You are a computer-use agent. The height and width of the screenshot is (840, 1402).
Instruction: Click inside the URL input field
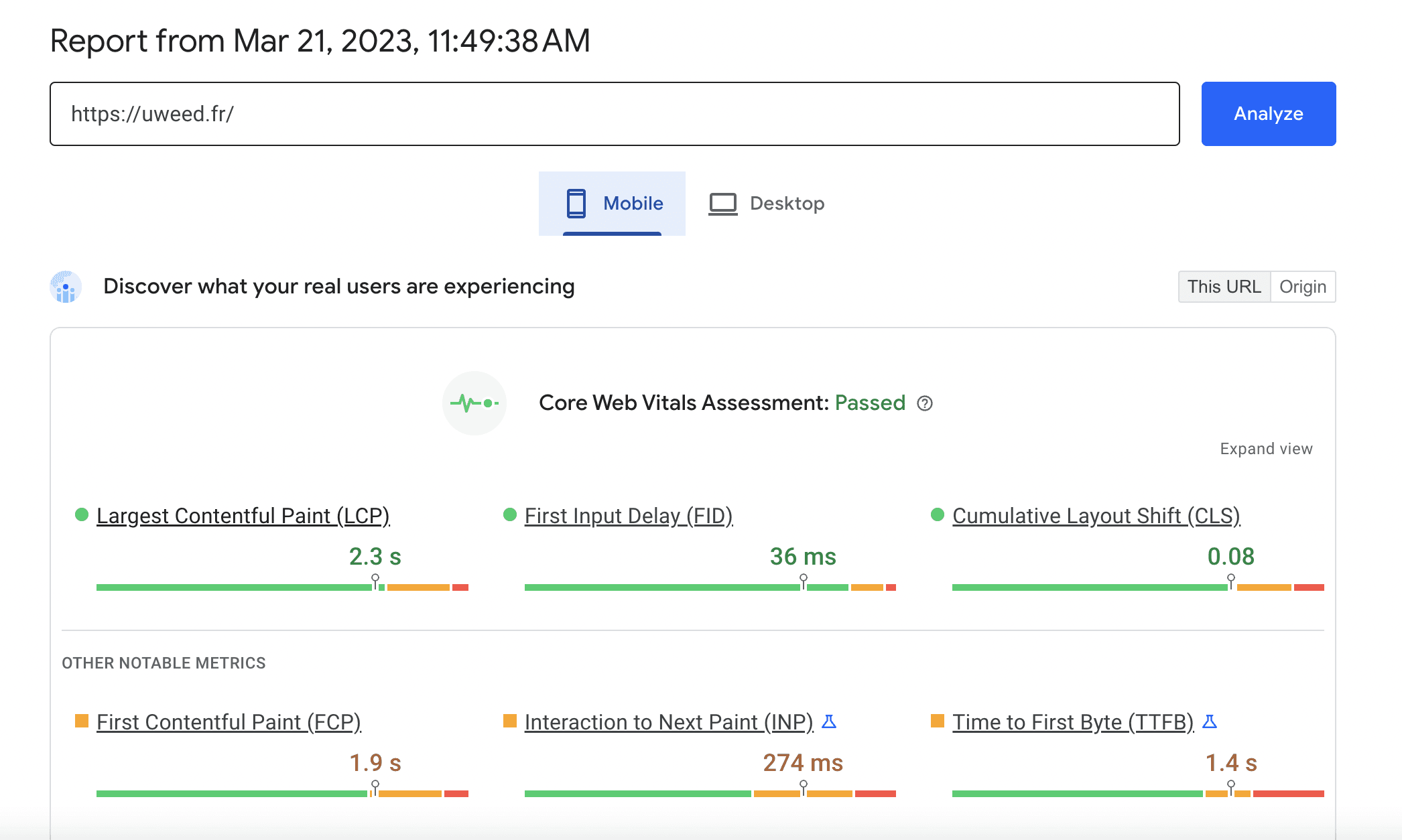(603, 114)
